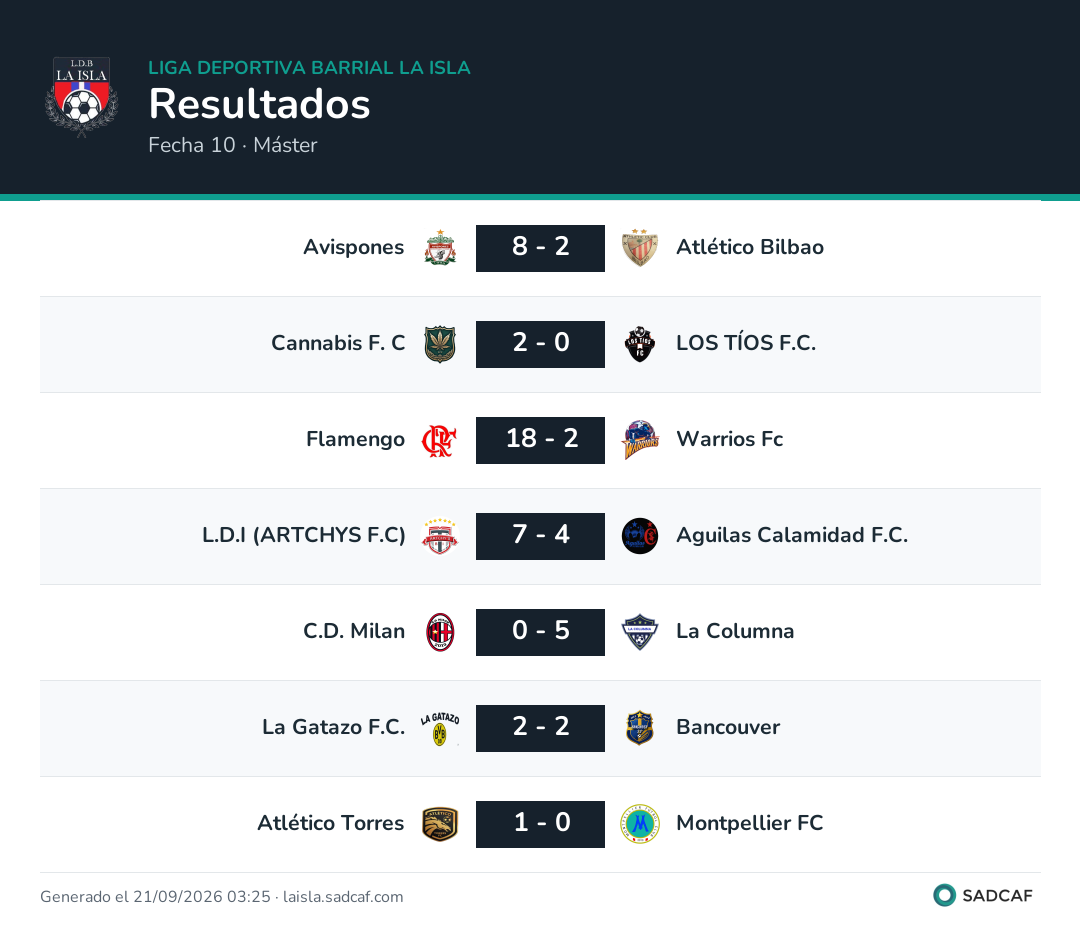The height and width of the screenshot is (948, 1080).
Task: Click the Bancouver team crest
Action: (x=640, y=728)
